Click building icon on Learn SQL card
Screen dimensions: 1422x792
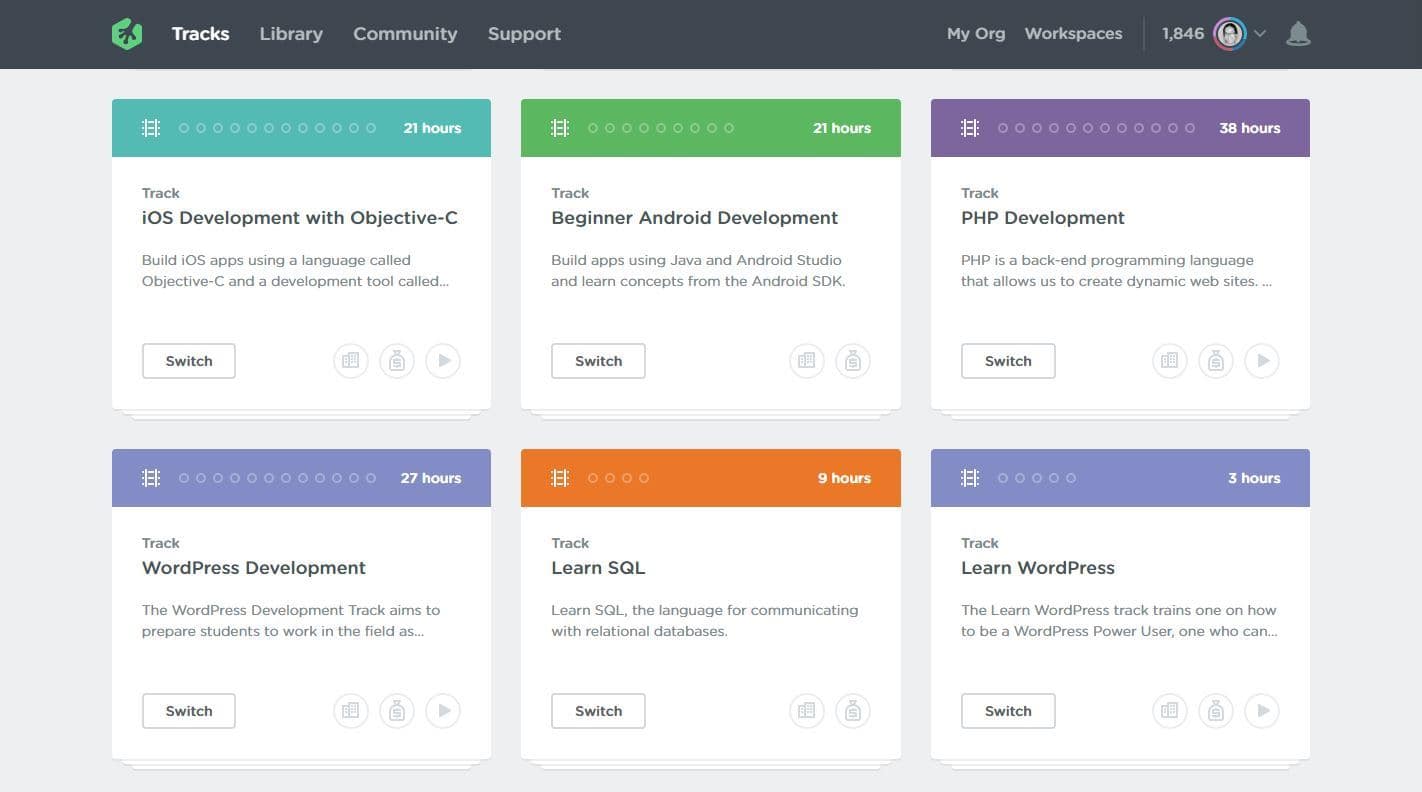[807, 711]
